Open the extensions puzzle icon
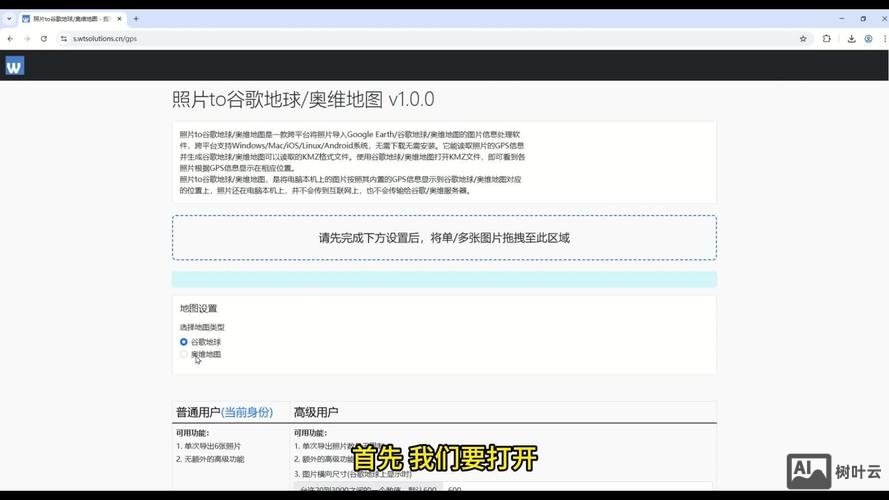 [827, 39]
